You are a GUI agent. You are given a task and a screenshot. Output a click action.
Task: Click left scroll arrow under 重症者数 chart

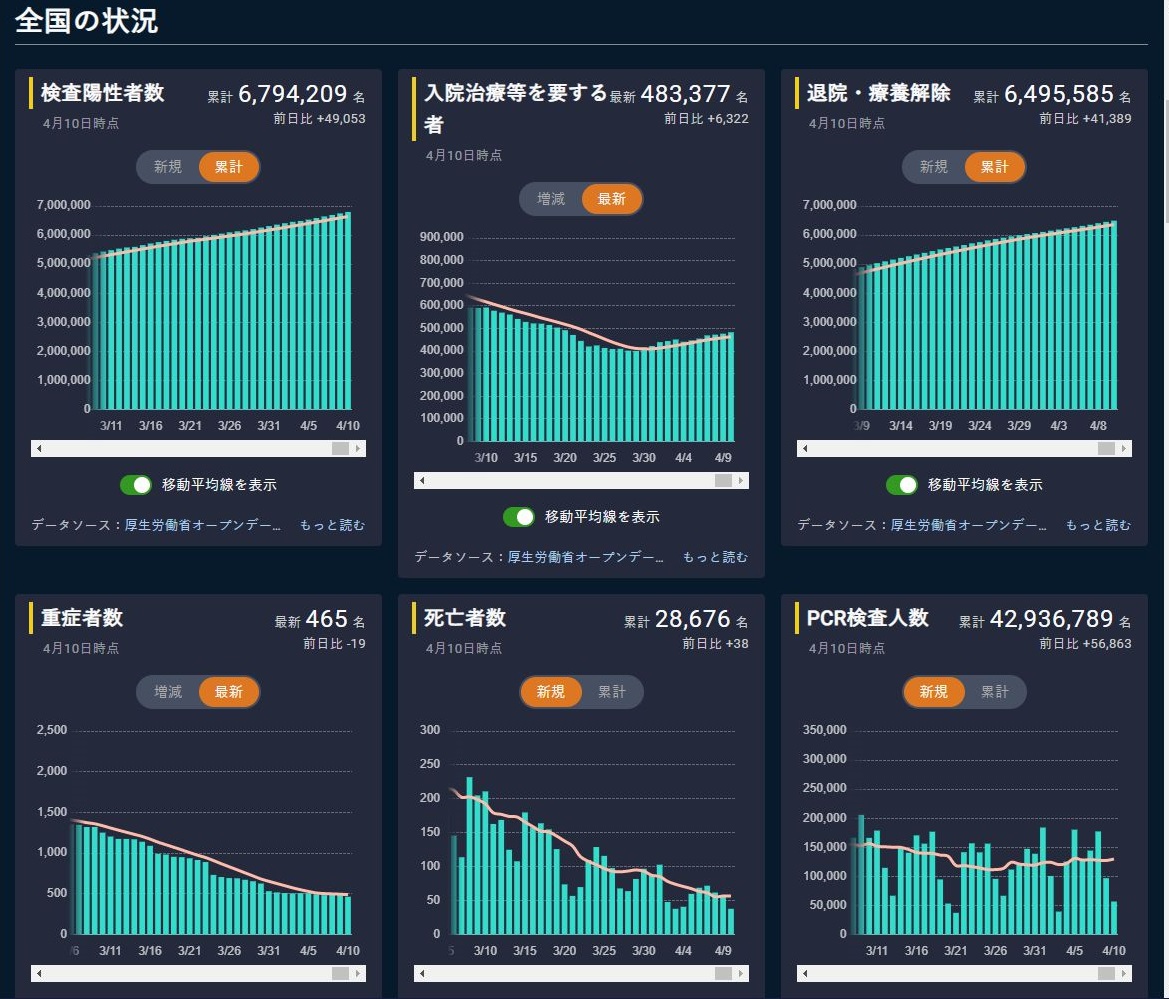pyautogui.click(x=39, y=973)
